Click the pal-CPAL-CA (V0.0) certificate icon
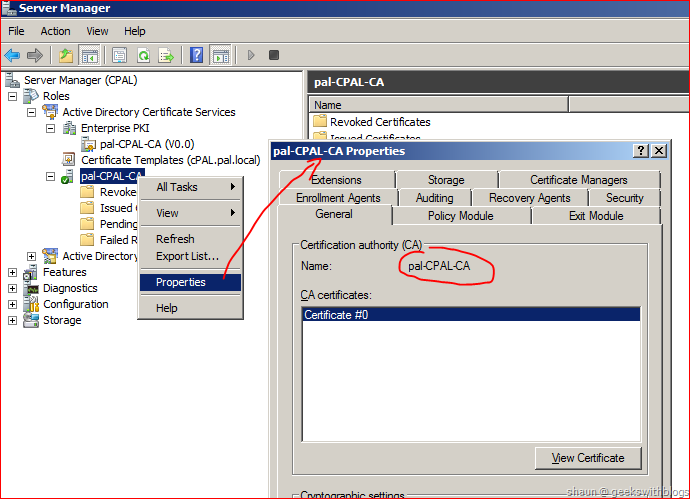 (88, 144)
